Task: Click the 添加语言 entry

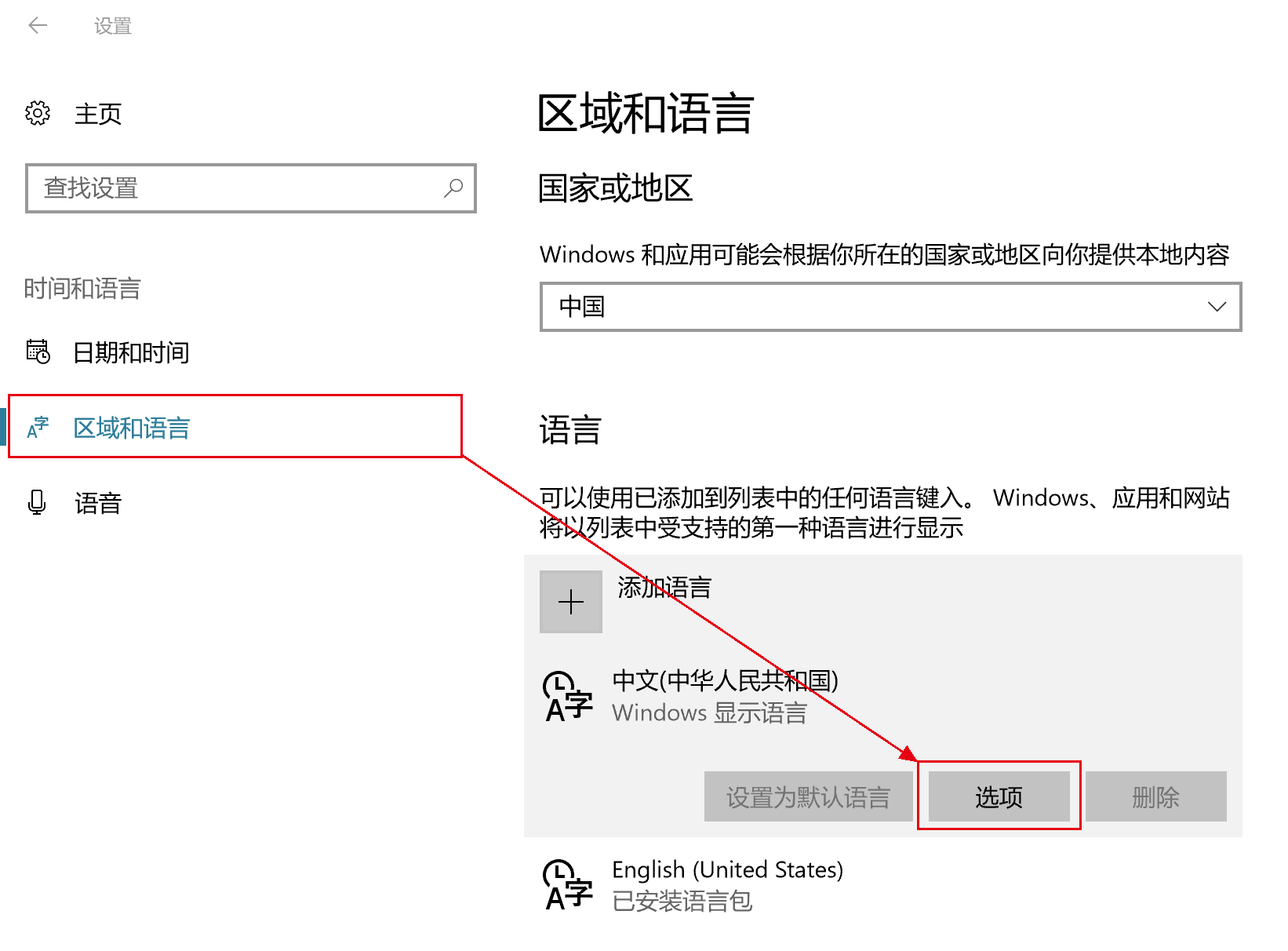Action: click(664, 588)
